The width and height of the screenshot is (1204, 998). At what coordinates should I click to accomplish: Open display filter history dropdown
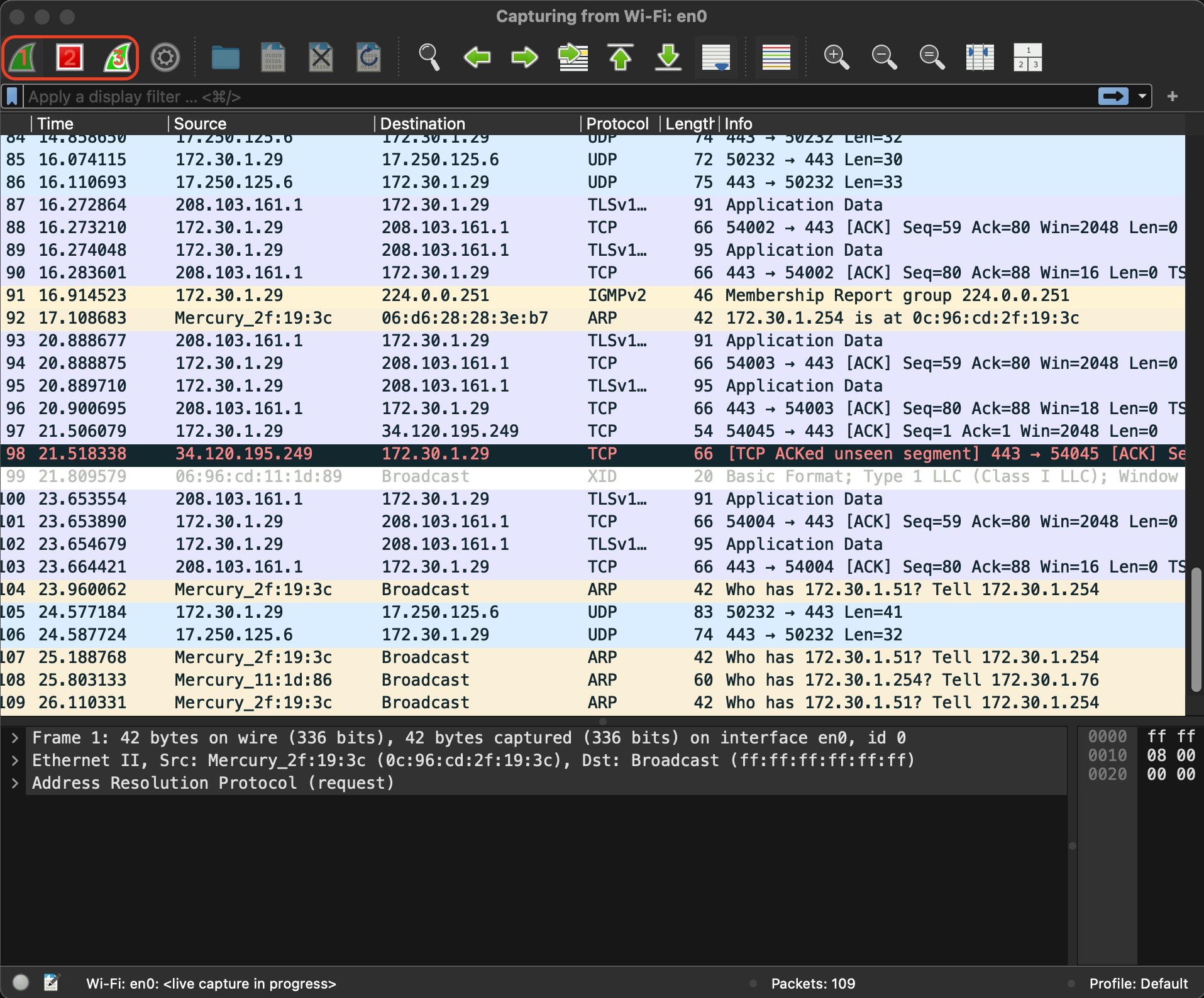1142,97
